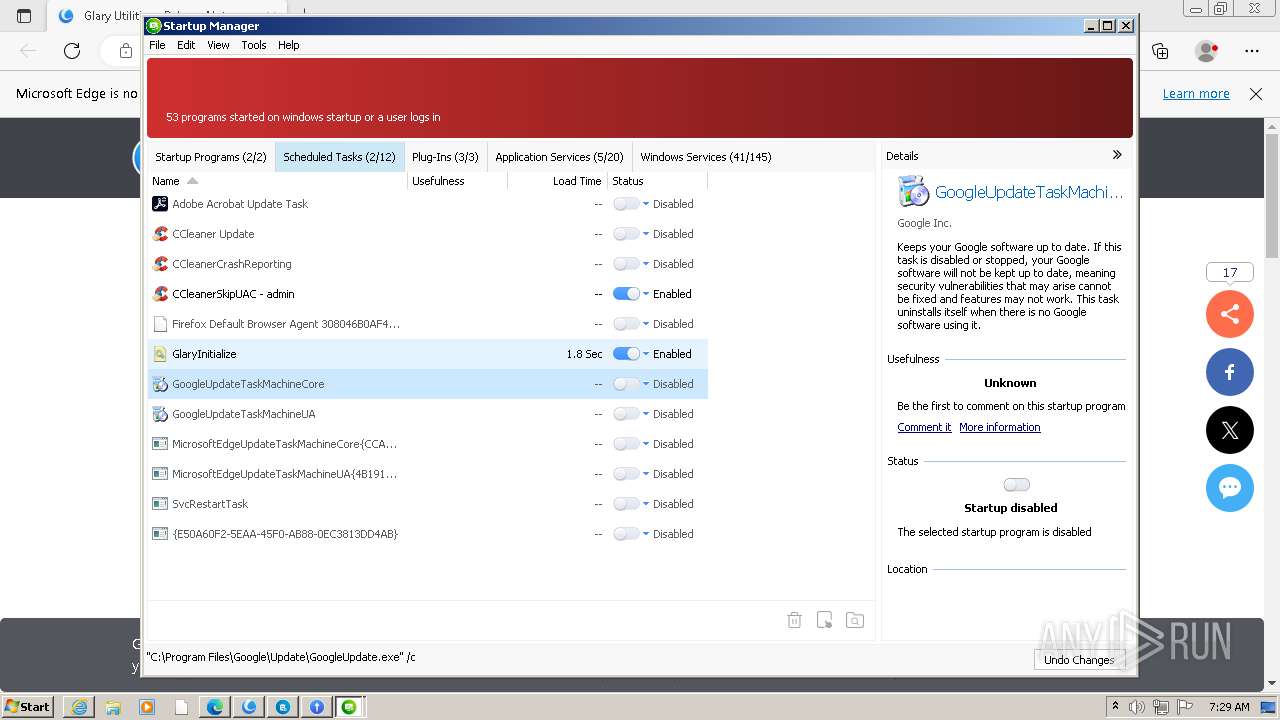
Task: Click the open file location folder icon
Action: click(855, 620)
